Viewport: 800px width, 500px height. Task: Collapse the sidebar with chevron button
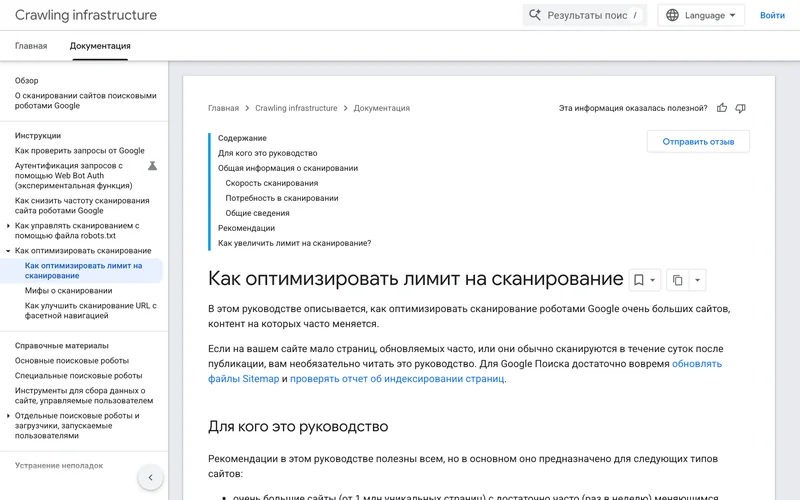click(151, 478)
